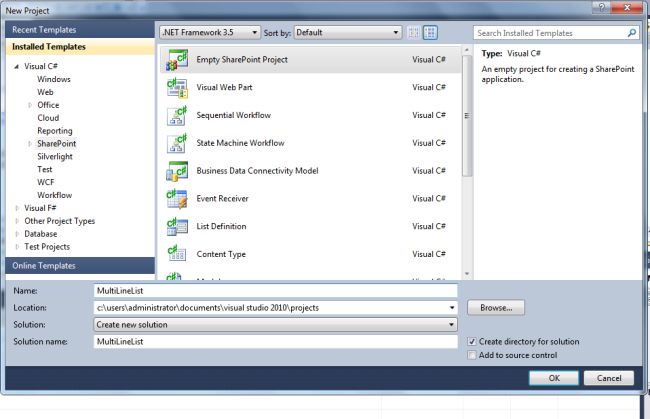
Task: Click the Solution name text field
Action: pos(276,342)
